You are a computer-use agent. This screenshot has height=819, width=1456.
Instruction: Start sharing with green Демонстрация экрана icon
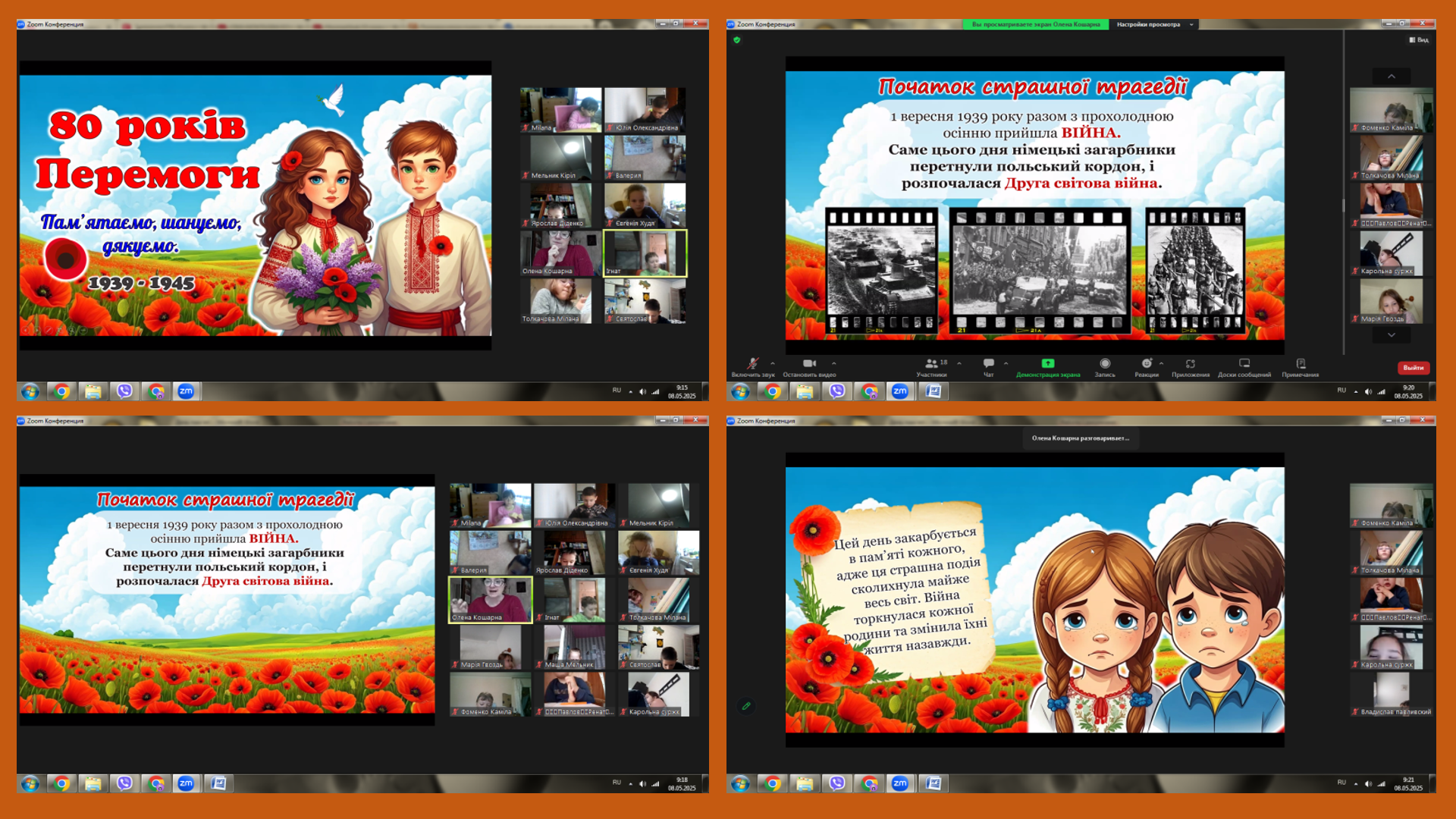(x=1048, y=363)
